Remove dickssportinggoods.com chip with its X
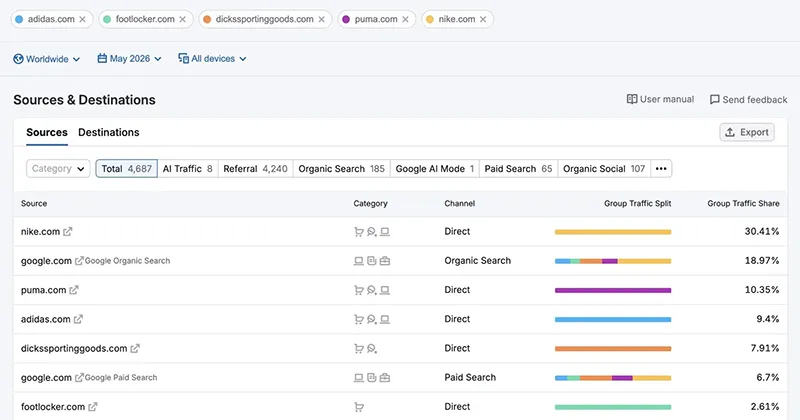 (321, 19)
